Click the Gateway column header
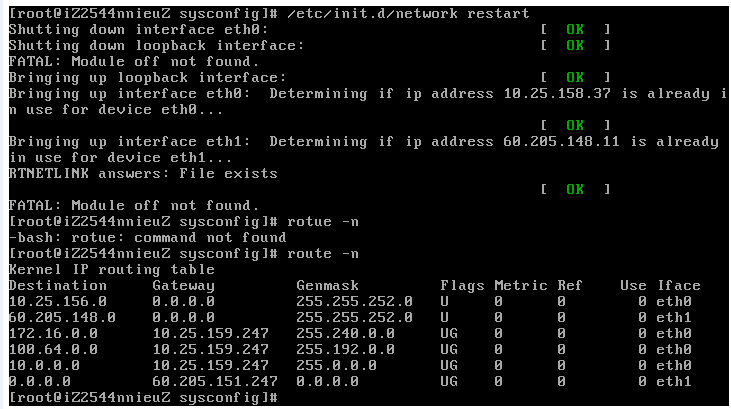 pyautogui.click(x=183, y=285)
